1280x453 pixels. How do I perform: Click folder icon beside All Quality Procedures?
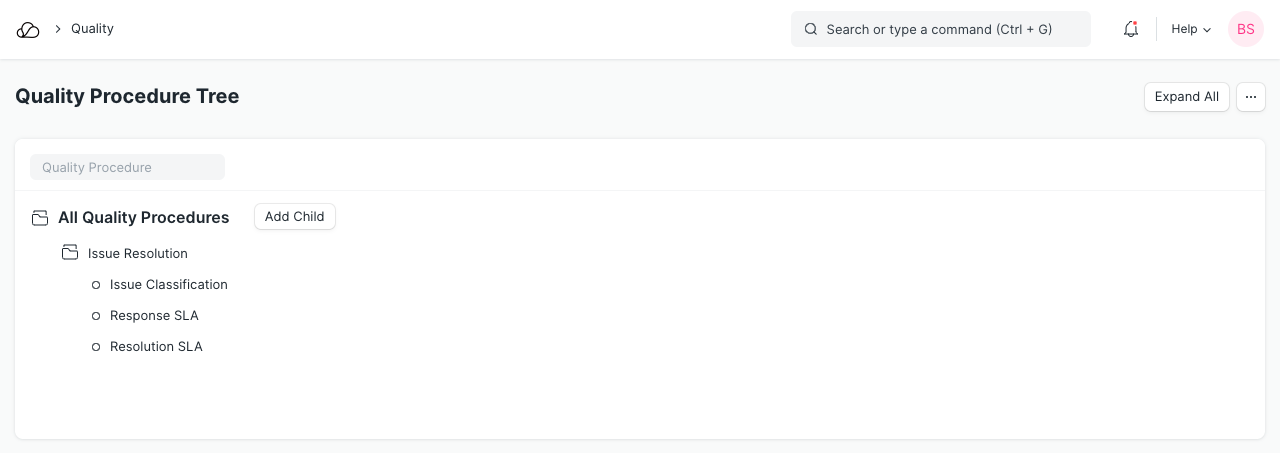click(40, 218)
